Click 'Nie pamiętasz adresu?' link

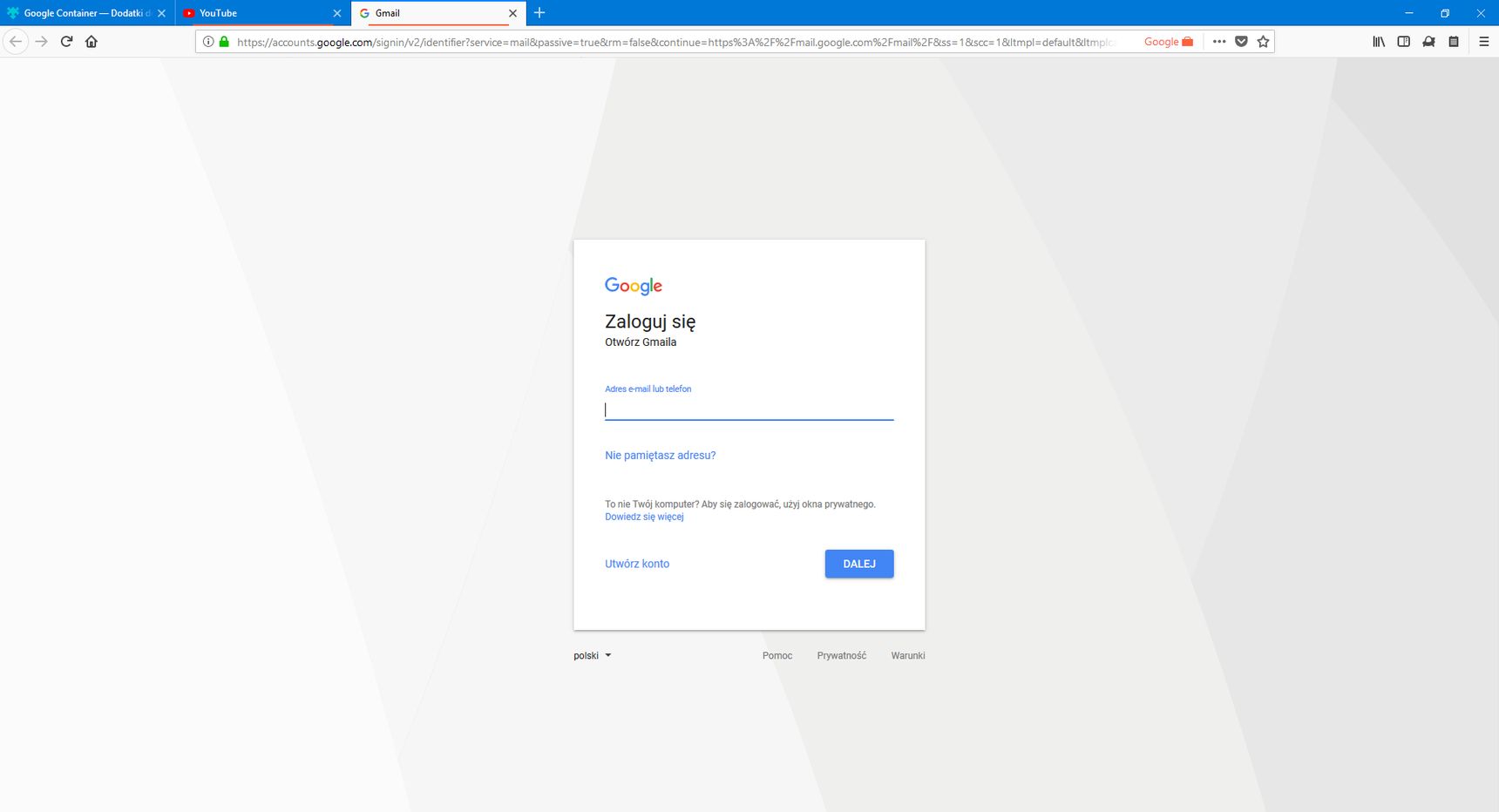(x=661, y=455)
